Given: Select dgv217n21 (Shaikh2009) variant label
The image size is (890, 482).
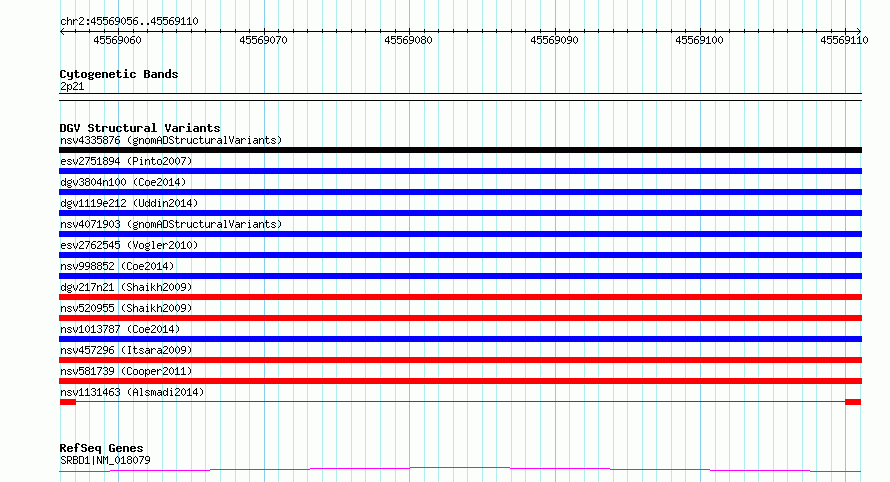Looking at the screenshot, I should [x=126, y=287].
